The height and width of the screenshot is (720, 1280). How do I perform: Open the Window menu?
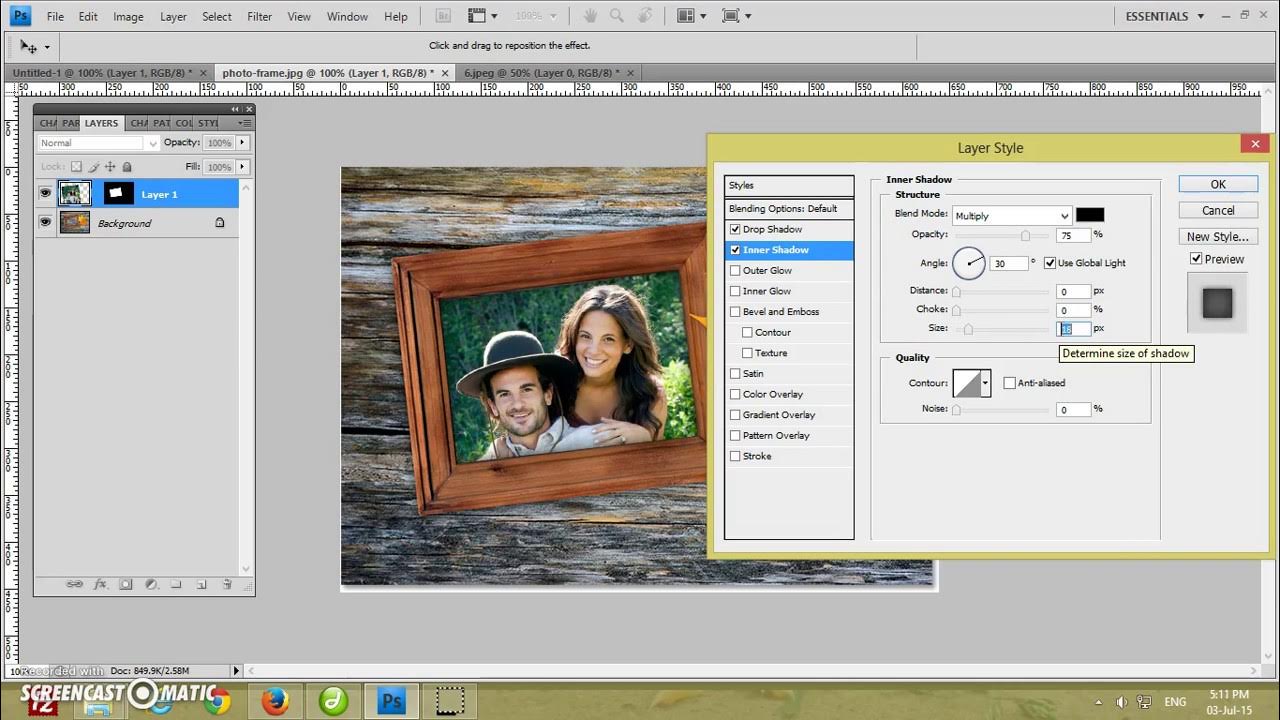(x=347, y=17)
